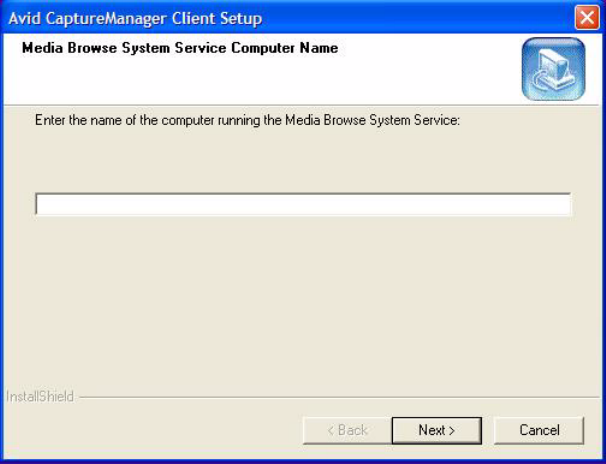Click the empty gray dialog body area

point(300,300)
